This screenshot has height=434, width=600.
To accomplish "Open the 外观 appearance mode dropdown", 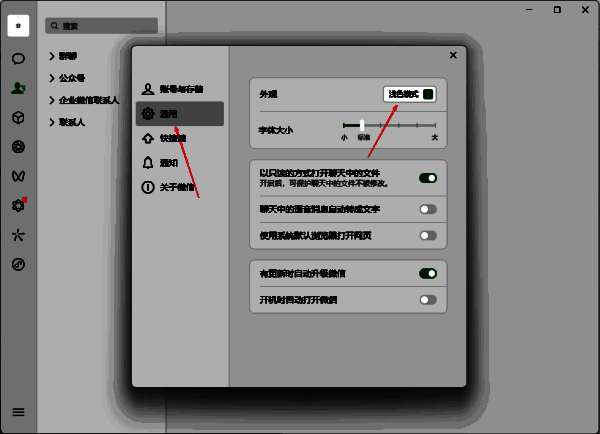I will (x=409, y=94).
